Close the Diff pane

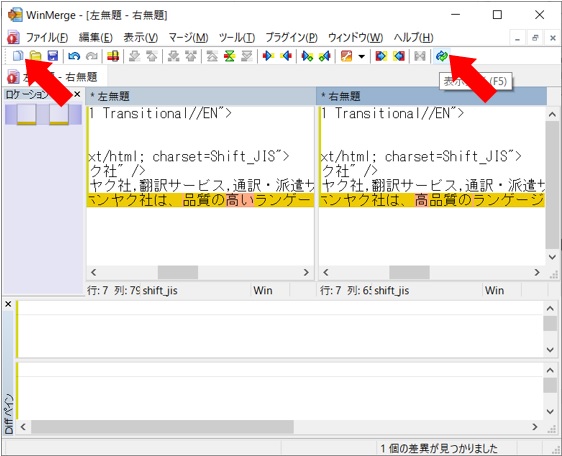[x=8, y=304]
